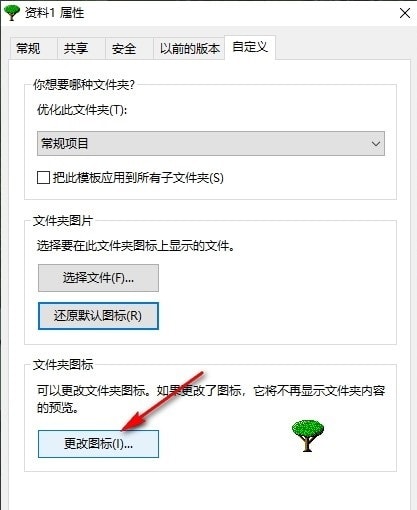Image resolution: width=417 pixels, height=510 pixels.
Task: Click the 资料1 属性 window title text
Action: (x=54, y=13)
